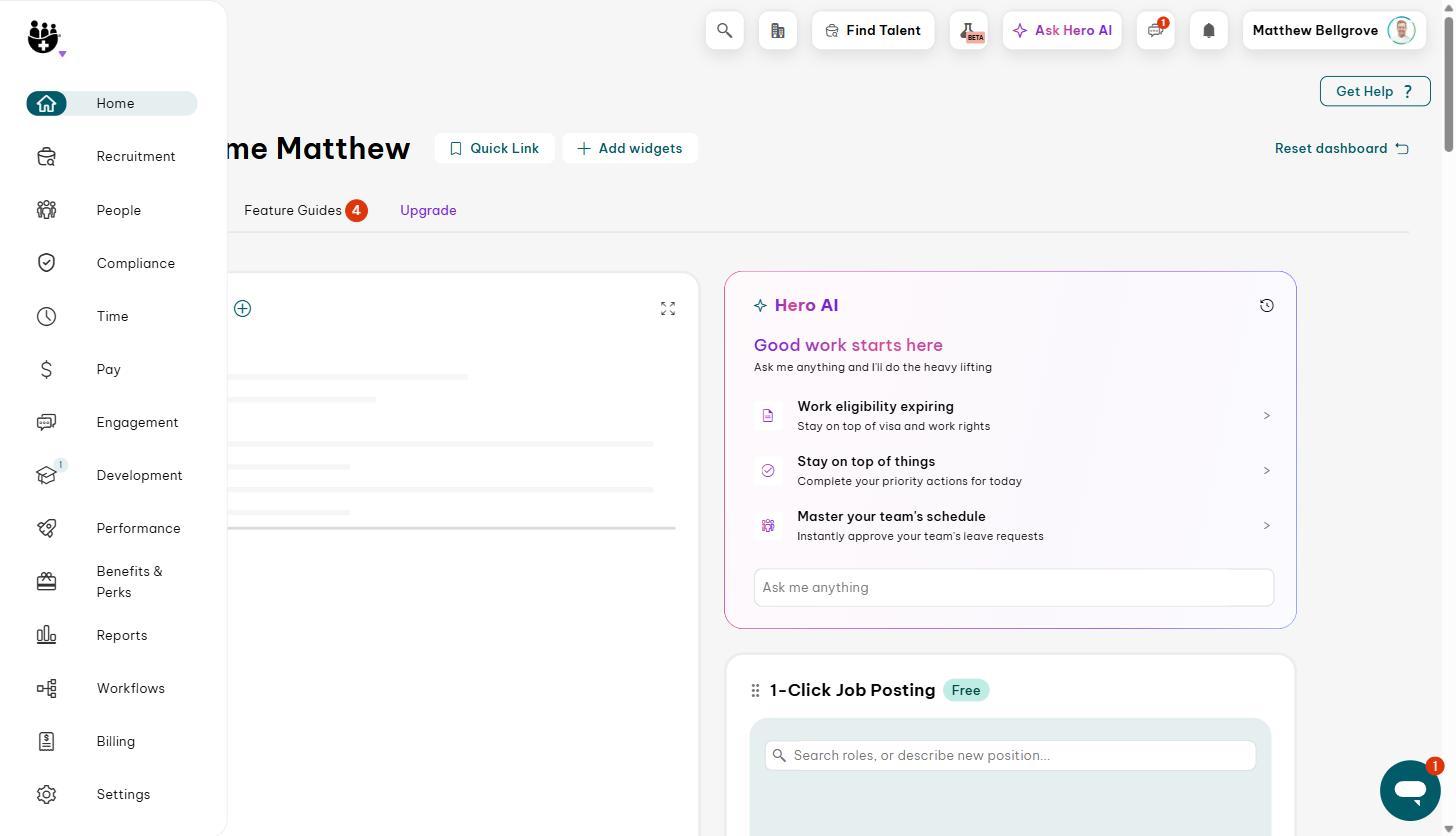Go to People menu label
Screen dimensions: 1456x836
click(x=119, y=210)
